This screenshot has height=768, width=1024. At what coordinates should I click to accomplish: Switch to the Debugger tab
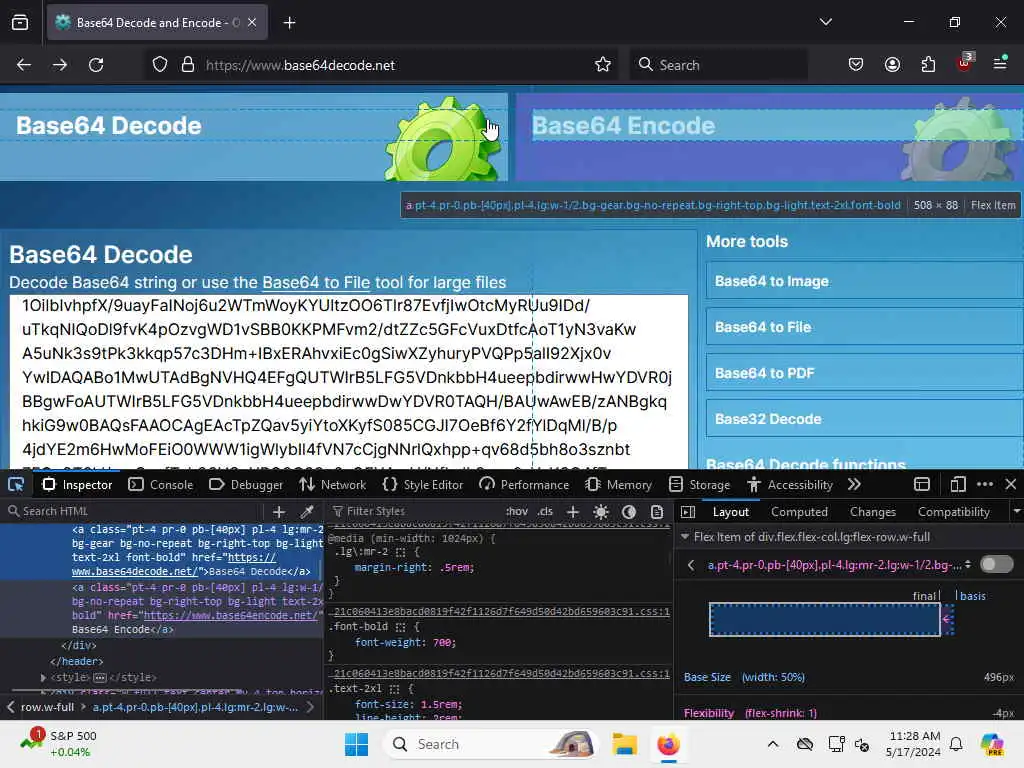246,485
